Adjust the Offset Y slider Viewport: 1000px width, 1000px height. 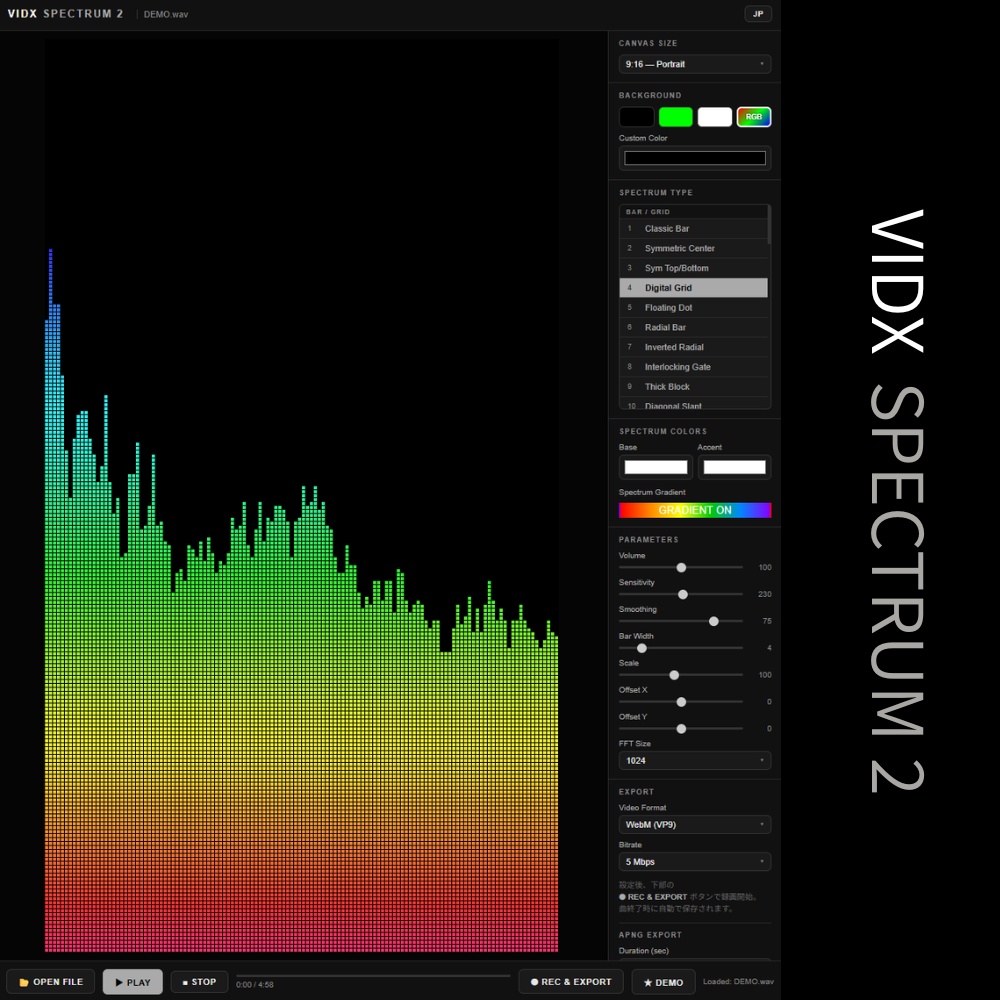coord(680,728)
